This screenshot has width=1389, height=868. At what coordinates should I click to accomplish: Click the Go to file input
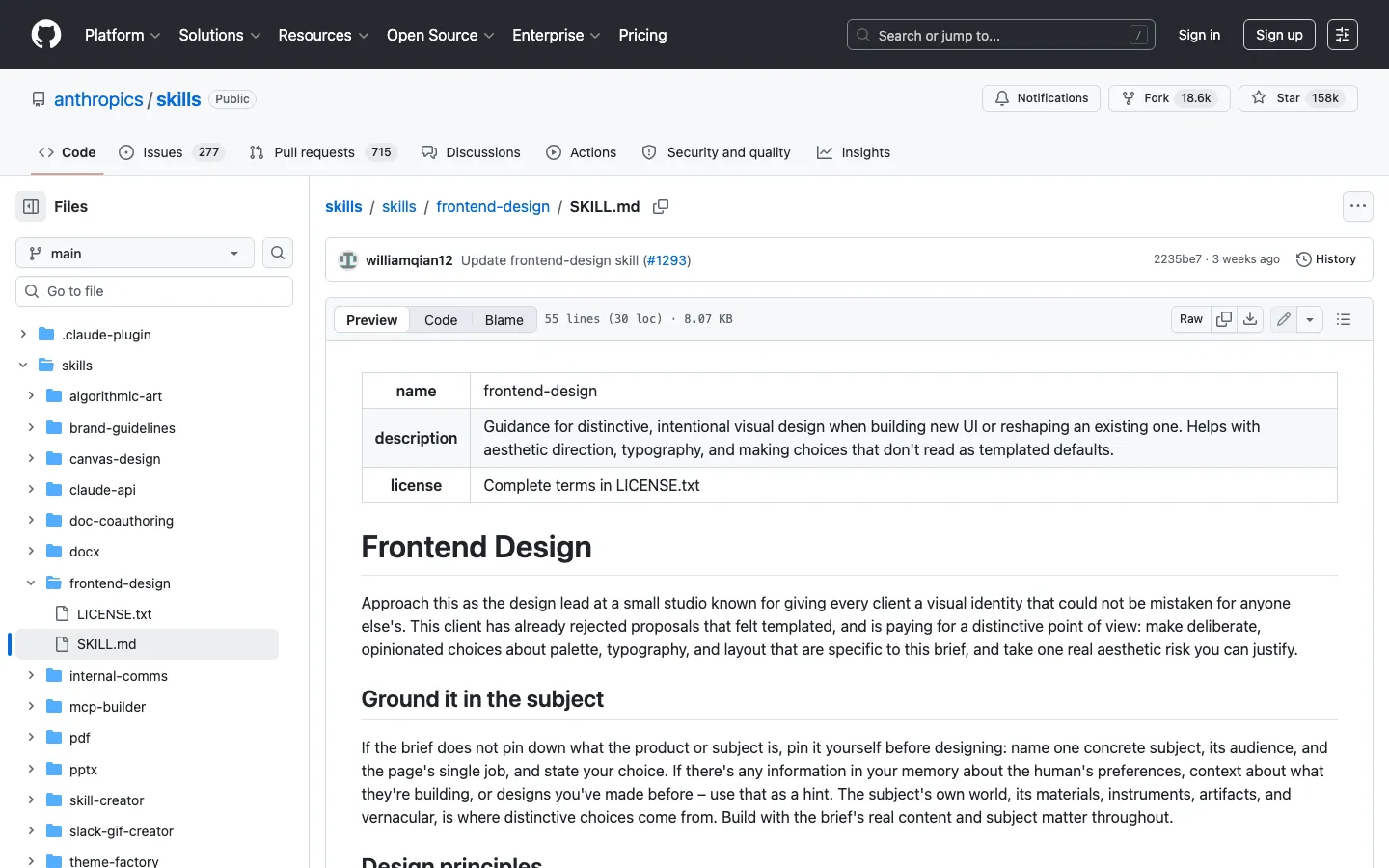154,291
